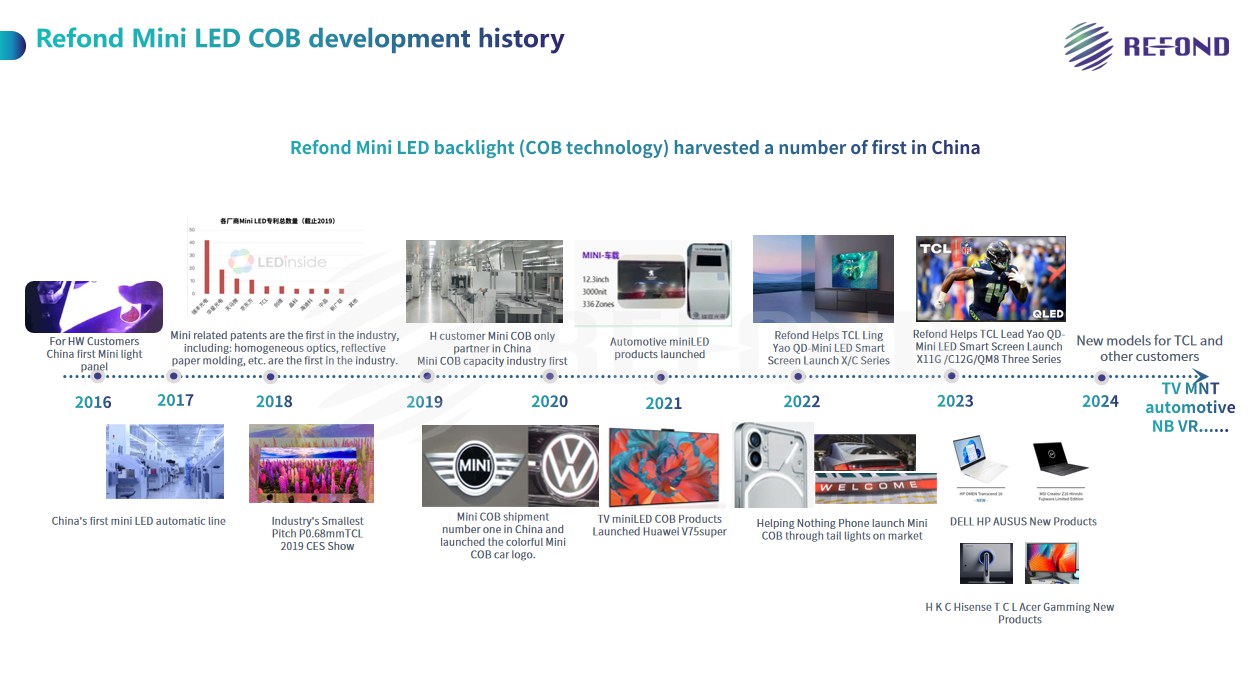Select the 2024 timeline marker dot

click(x=1101, y=377)
